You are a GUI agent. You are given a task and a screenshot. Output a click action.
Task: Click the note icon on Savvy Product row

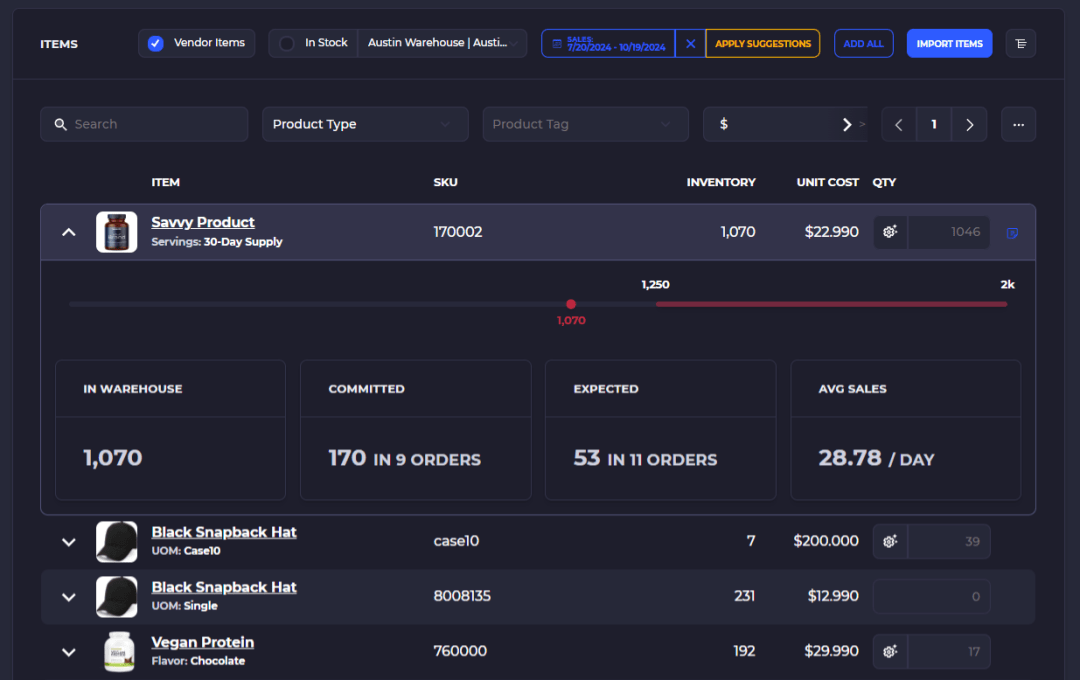[x=1012, y=233]
